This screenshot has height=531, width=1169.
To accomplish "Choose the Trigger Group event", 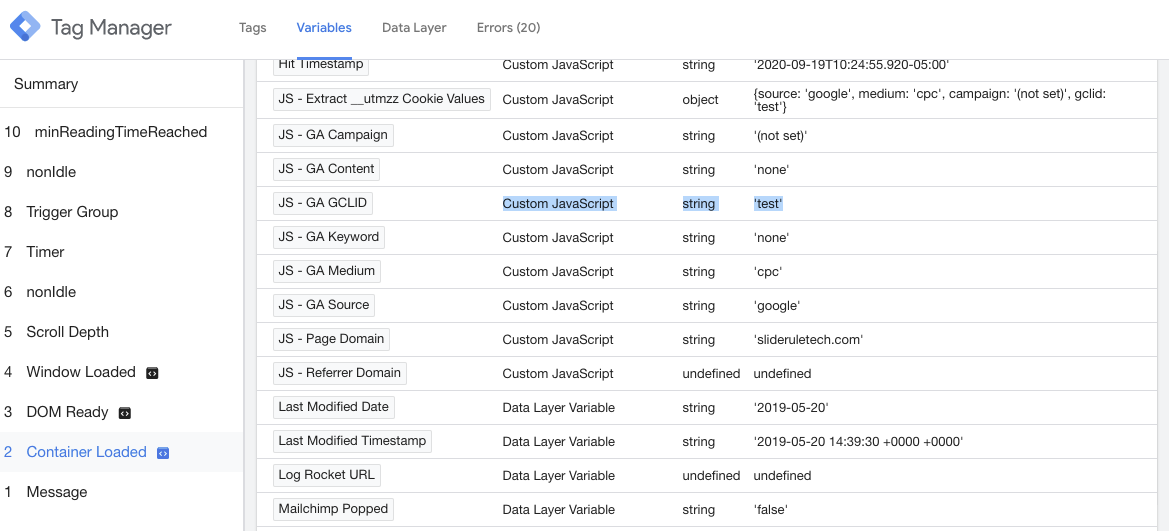I will (72, 212).
